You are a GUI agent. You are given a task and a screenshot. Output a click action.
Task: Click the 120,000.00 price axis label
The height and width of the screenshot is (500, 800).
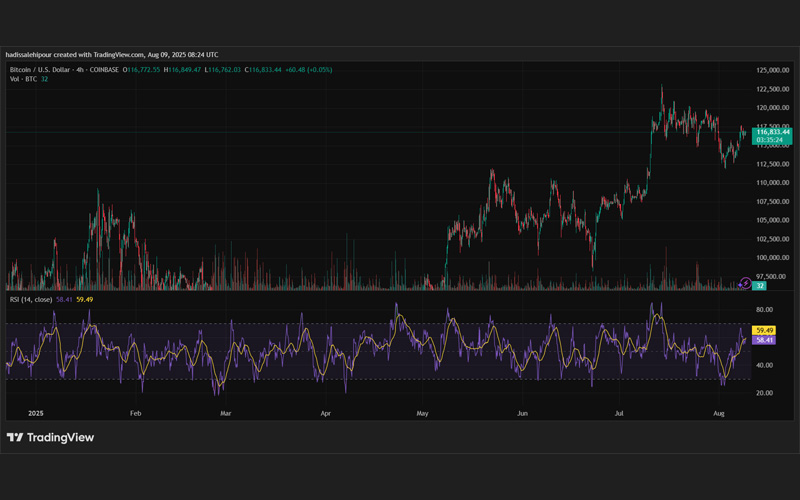coord(773,108)
